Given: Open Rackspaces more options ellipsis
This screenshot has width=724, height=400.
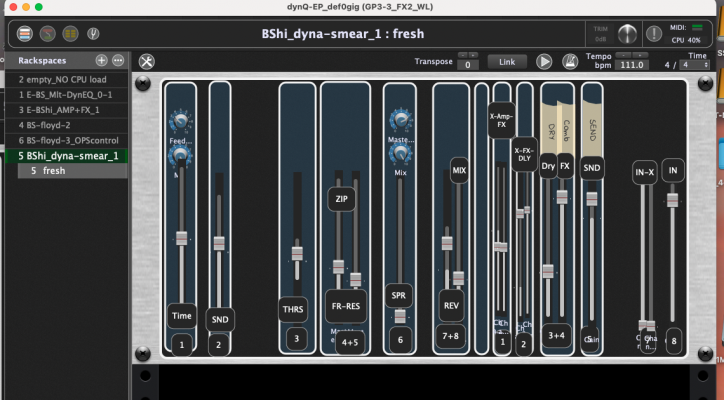Looking at the screenshot, I should [118, 61].
